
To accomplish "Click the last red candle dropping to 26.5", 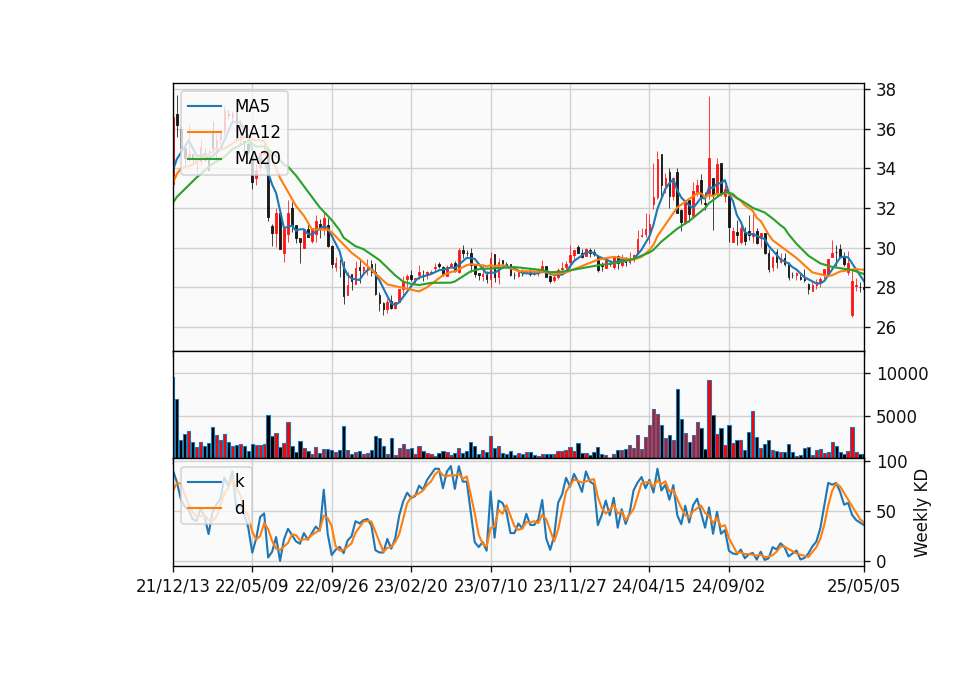I will 852,299.
